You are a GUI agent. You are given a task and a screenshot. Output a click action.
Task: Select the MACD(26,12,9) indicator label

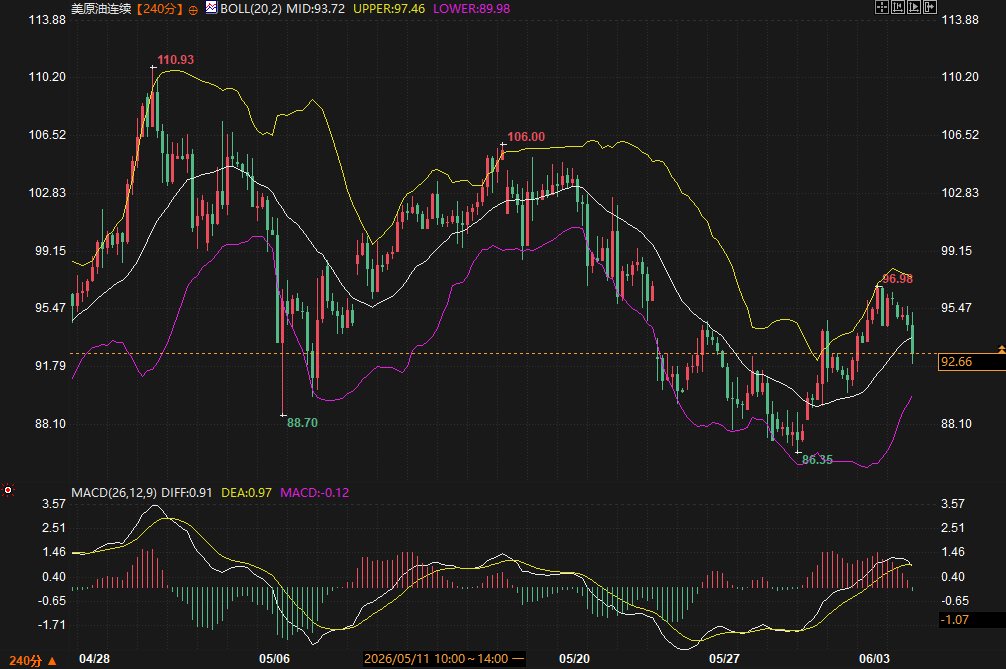point(114,493)
